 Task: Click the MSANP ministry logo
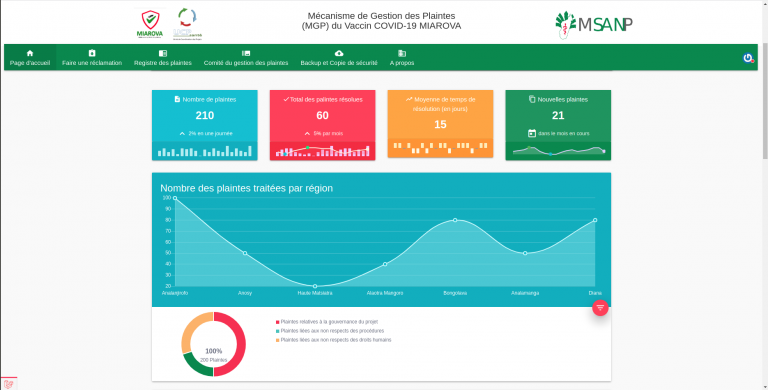[x=594, y=24]
